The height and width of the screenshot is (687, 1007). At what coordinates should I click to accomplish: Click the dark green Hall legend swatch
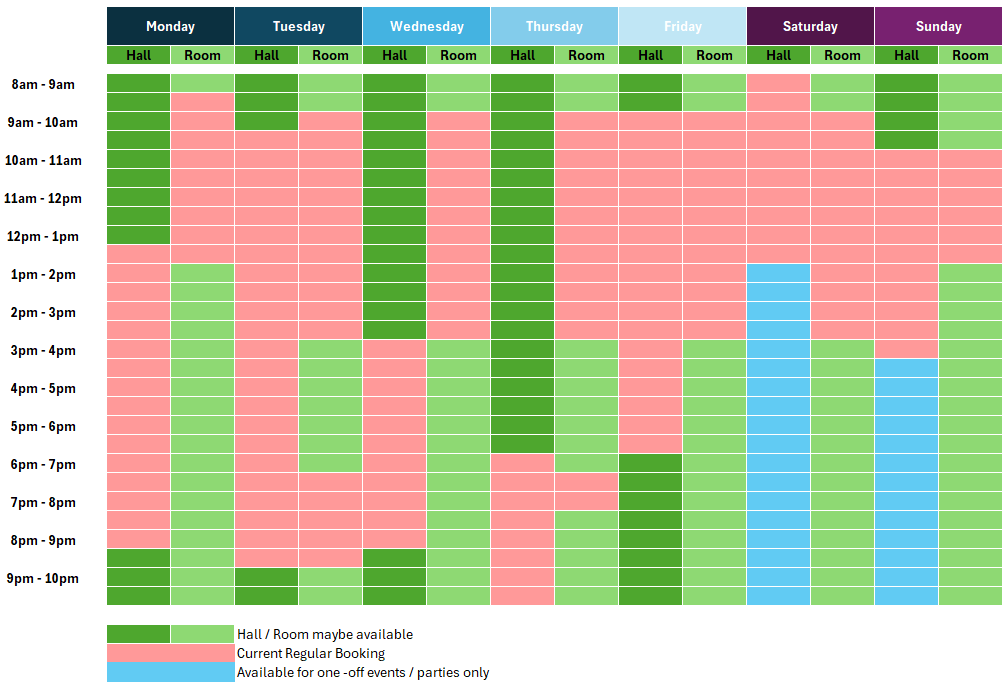click(138, 634)
